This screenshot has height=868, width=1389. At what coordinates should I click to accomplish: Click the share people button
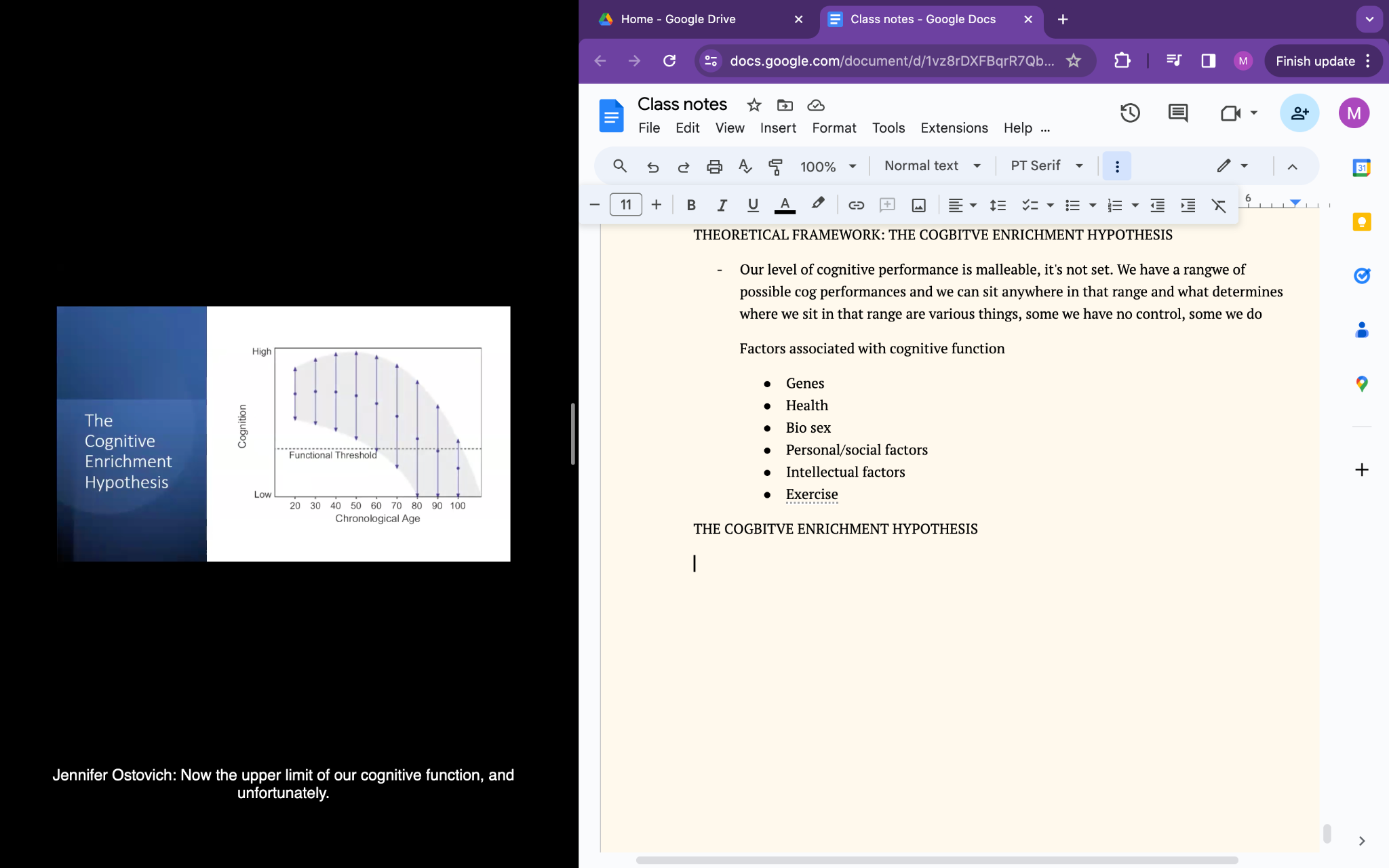click(x=1299, y=113)
